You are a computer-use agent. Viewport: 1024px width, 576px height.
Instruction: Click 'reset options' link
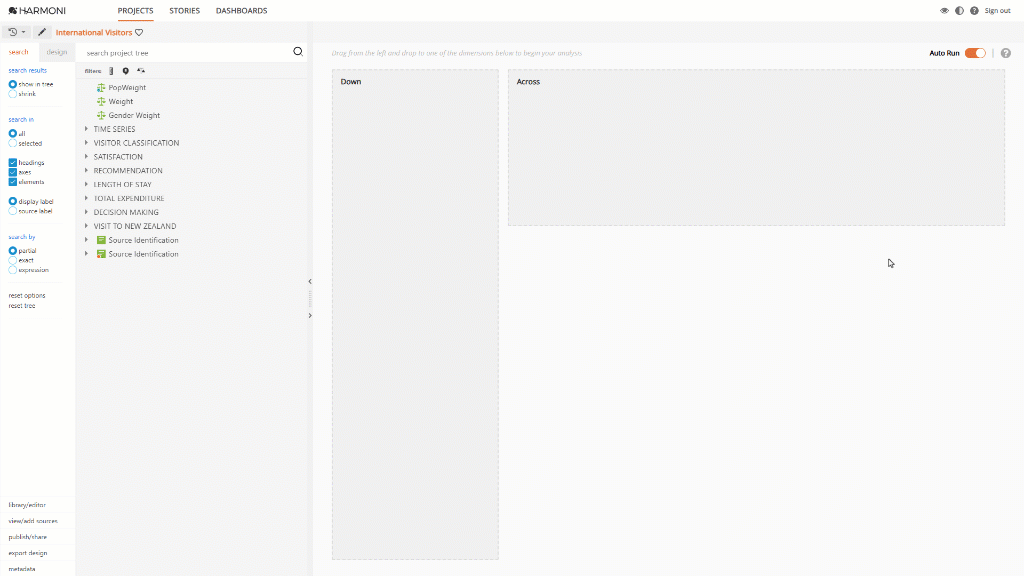[x=27, y=296]
